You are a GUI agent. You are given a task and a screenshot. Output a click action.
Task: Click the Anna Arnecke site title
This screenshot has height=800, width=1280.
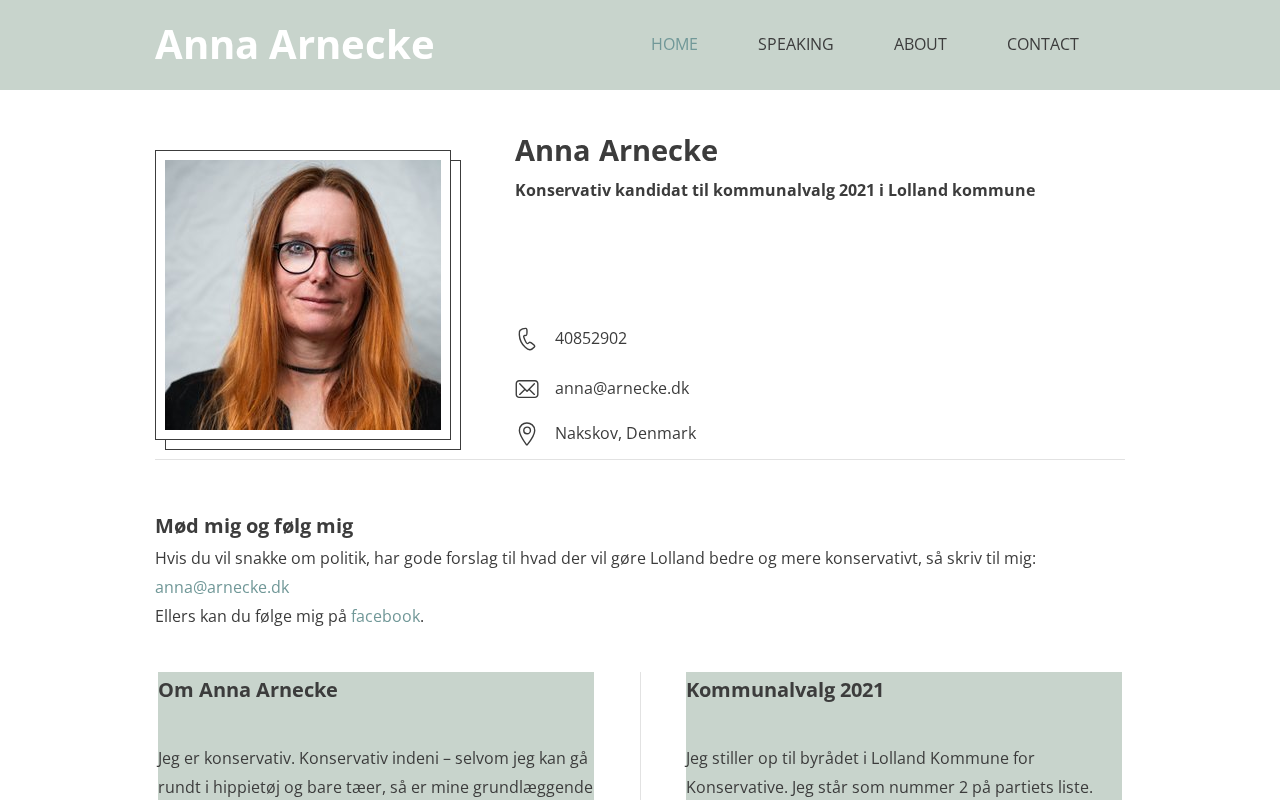295,44
